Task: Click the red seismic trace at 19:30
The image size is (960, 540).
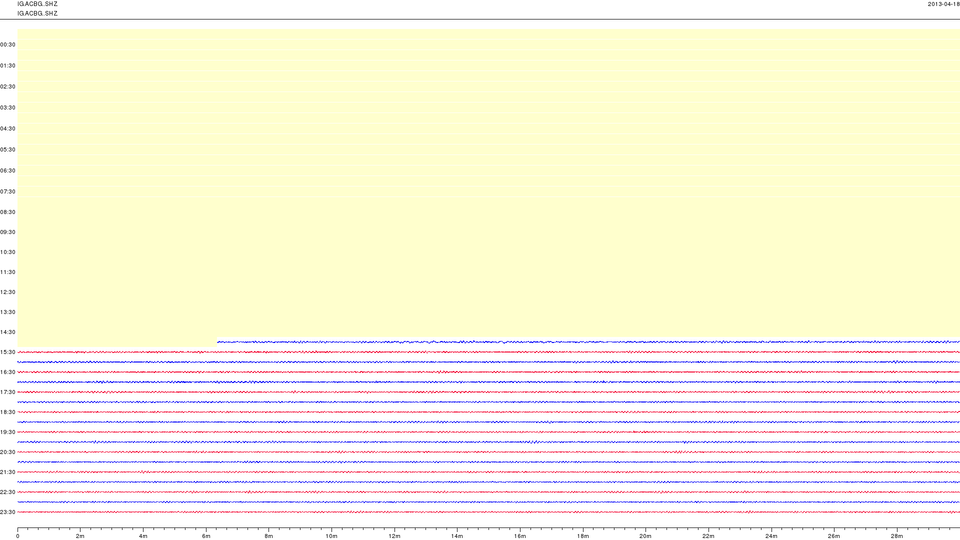Action: tap(489, 432)
